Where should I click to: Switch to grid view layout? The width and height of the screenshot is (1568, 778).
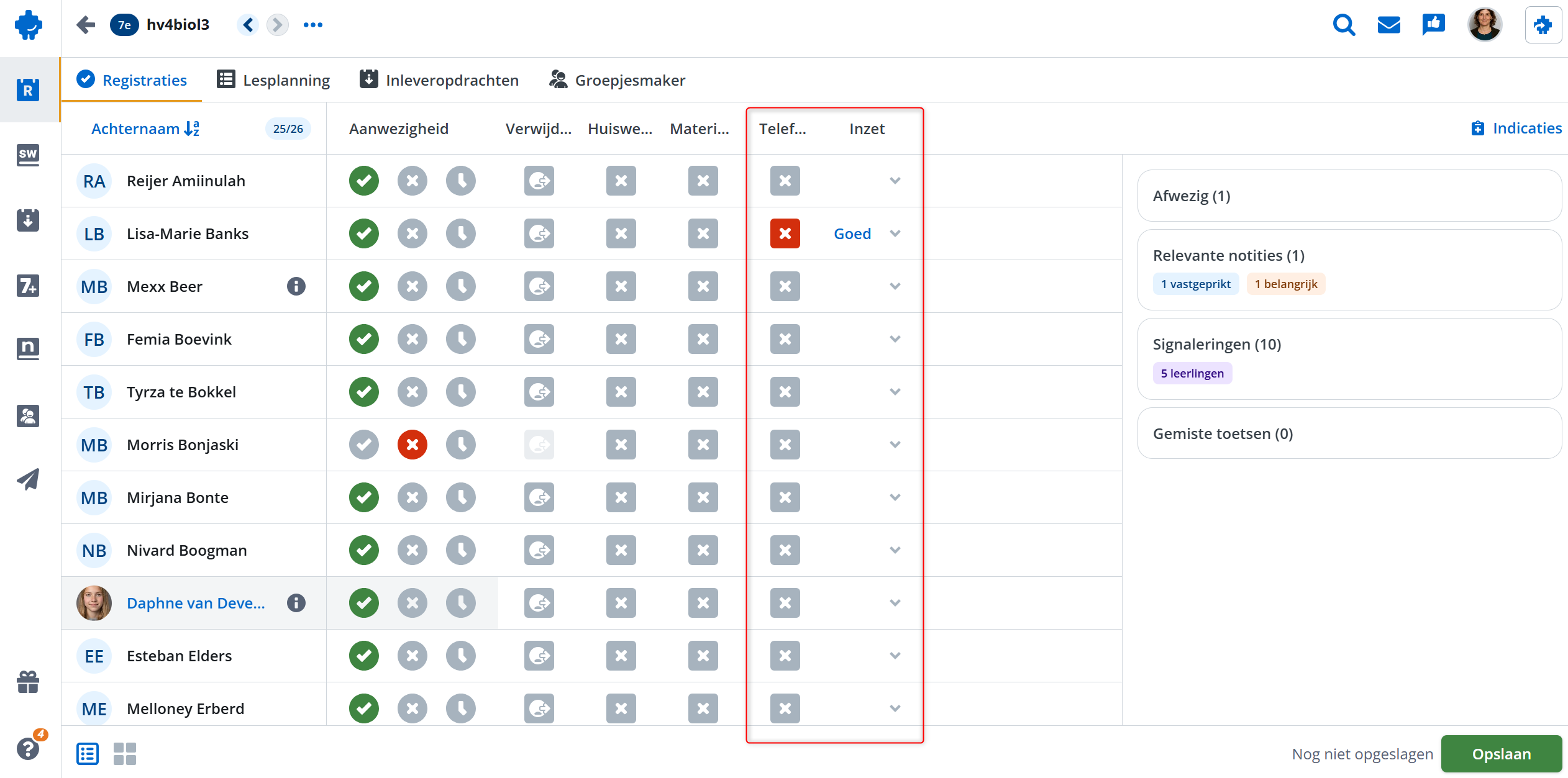click(x=125, y=754)
